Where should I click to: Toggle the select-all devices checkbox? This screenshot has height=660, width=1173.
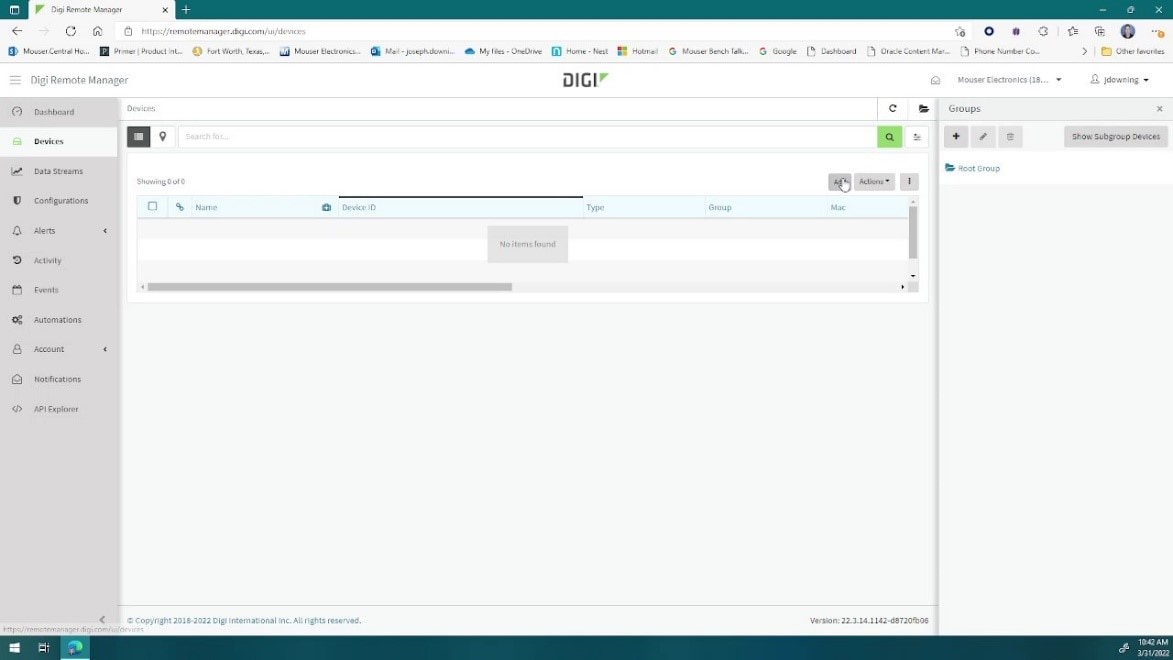pos(153,207)
